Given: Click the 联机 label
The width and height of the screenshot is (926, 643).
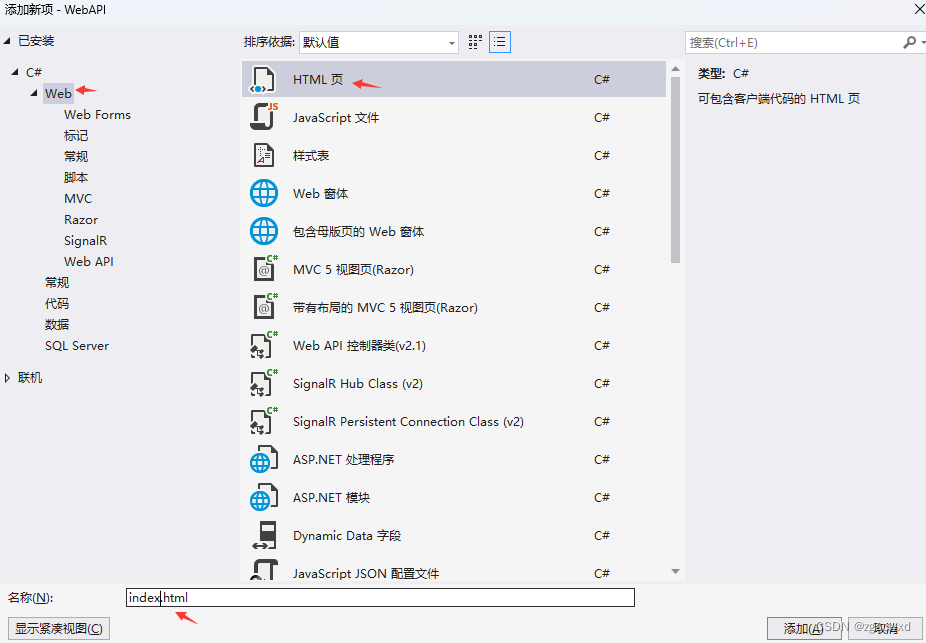Looking at the screenshot, I should 30,378.
